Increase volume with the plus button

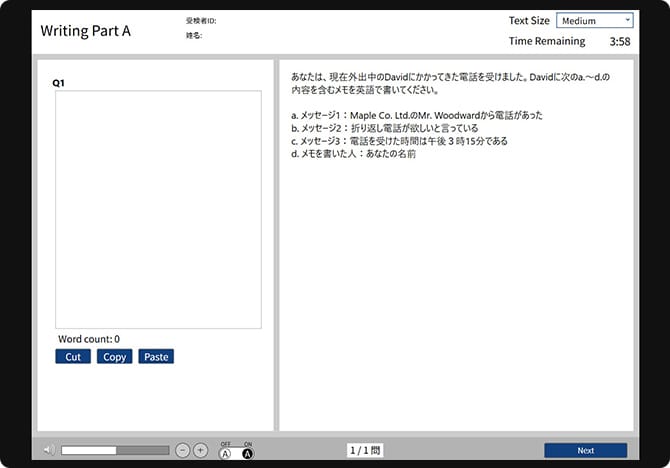point(200,450)
